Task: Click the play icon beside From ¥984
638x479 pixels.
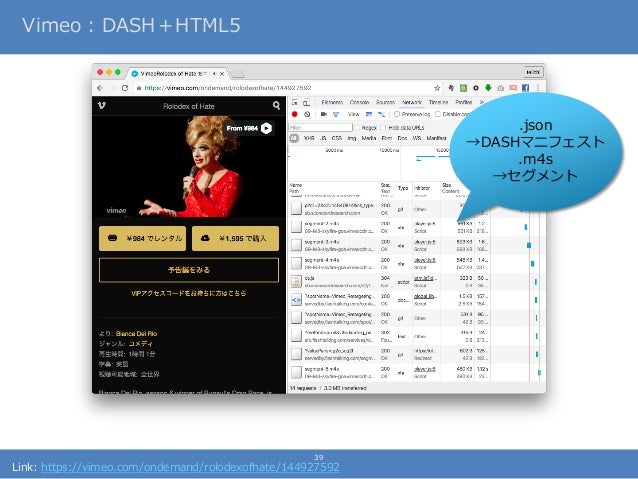Action: (x=266, y=128)
